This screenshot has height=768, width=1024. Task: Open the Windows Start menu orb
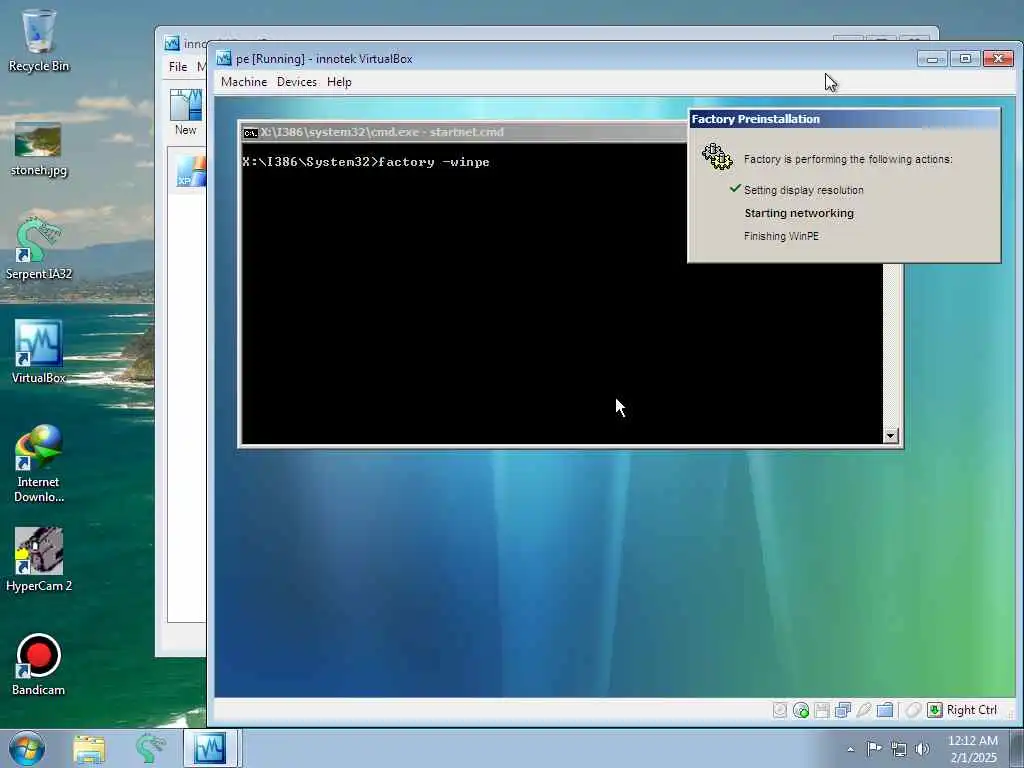pos(27,748)
